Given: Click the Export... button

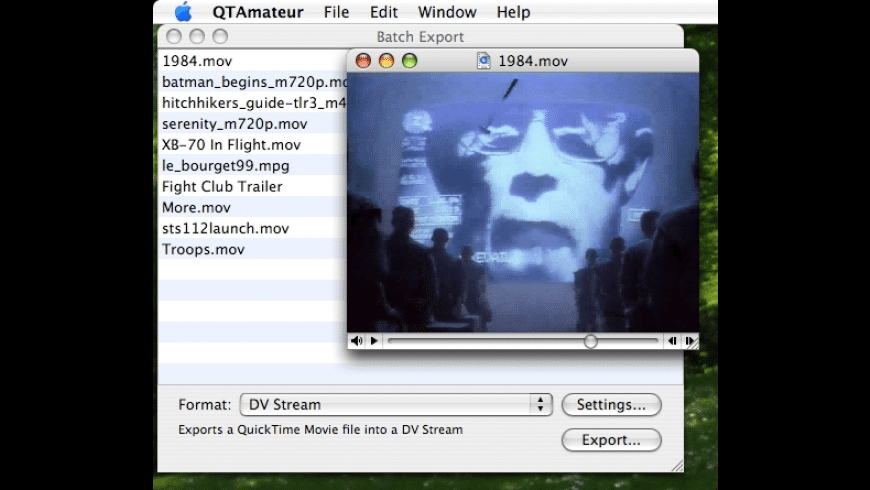Looking at the screenshot, I should click(611, 440).
